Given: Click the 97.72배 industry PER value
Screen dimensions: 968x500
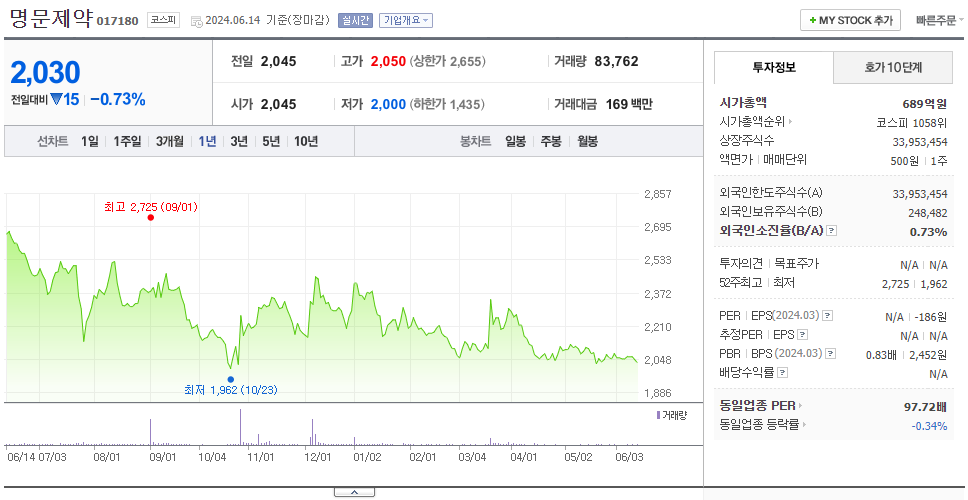Looking at the screenshot, I should pyautogui.click(x=925, y=407).
